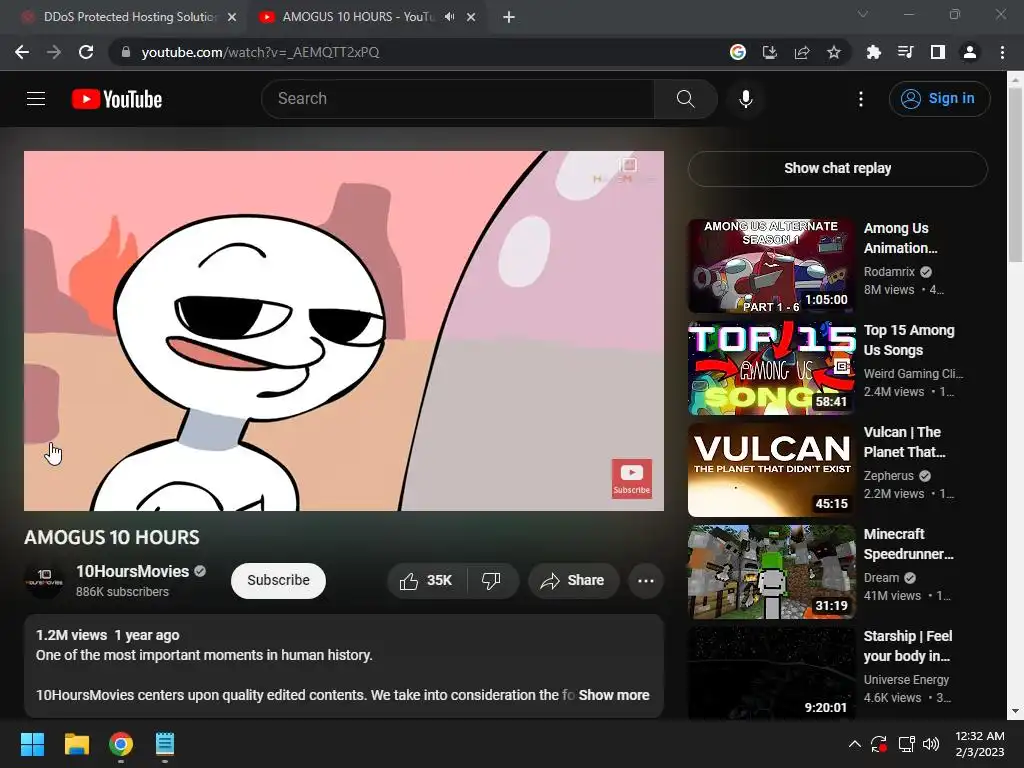
Task: Click Universe Energy channel name
Action: pyautogui.click(x=906, y=680)
